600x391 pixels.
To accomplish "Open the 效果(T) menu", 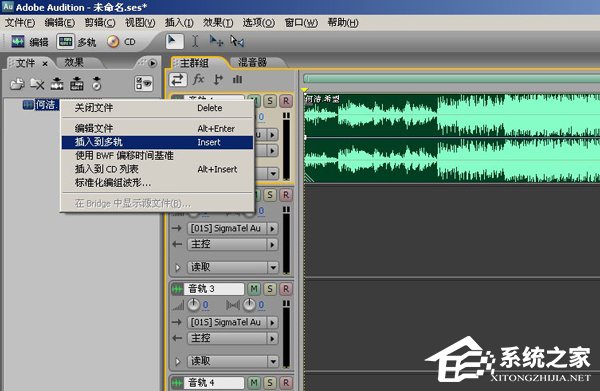I will pos(218,23).
